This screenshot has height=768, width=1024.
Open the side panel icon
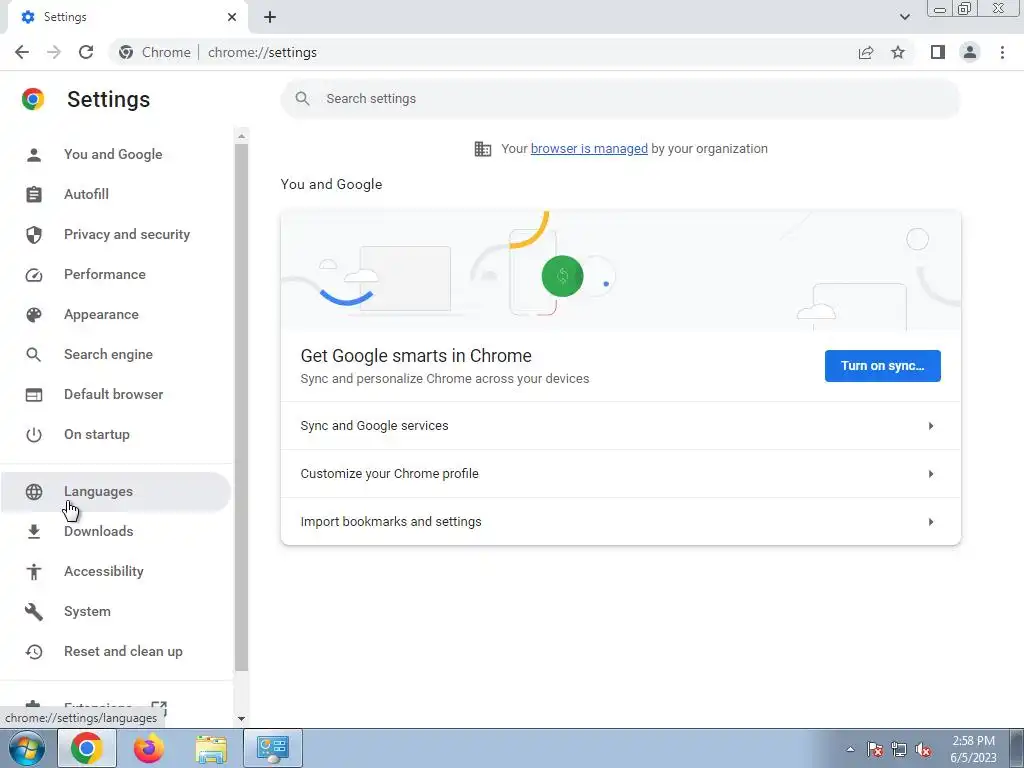[938, 52]
